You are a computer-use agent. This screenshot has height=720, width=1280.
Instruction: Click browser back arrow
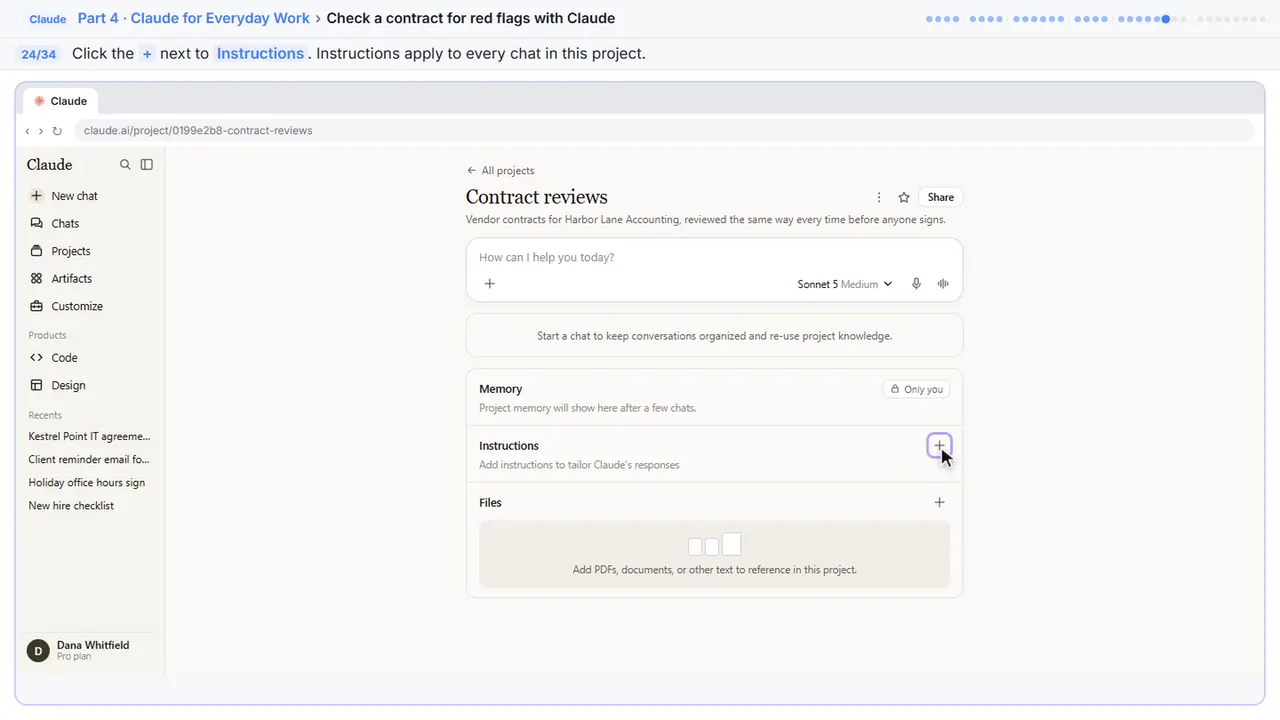point(28,131)
